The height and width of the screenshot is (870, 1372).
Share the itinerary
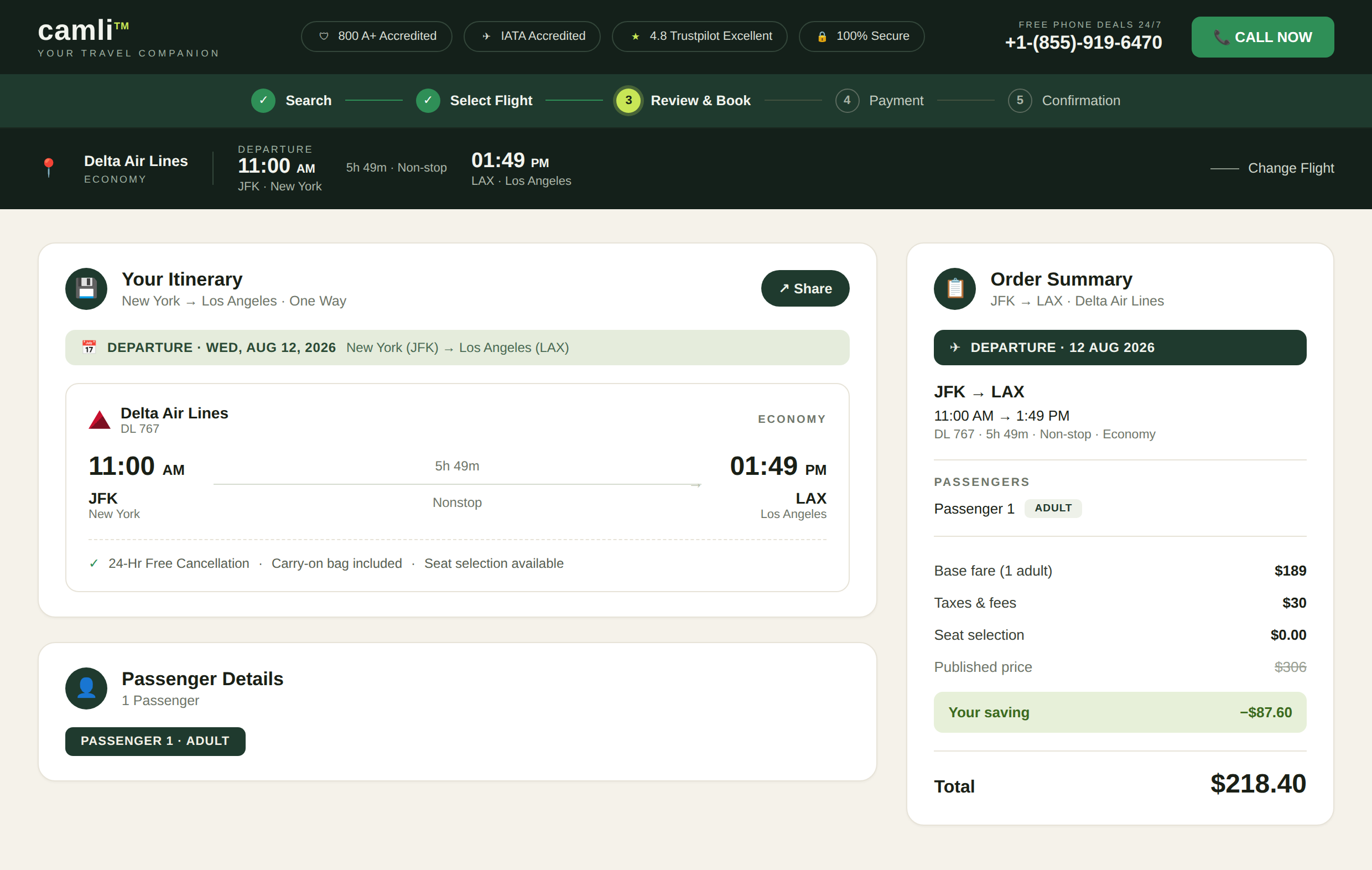pyautogui.click(x=805, y=288)
